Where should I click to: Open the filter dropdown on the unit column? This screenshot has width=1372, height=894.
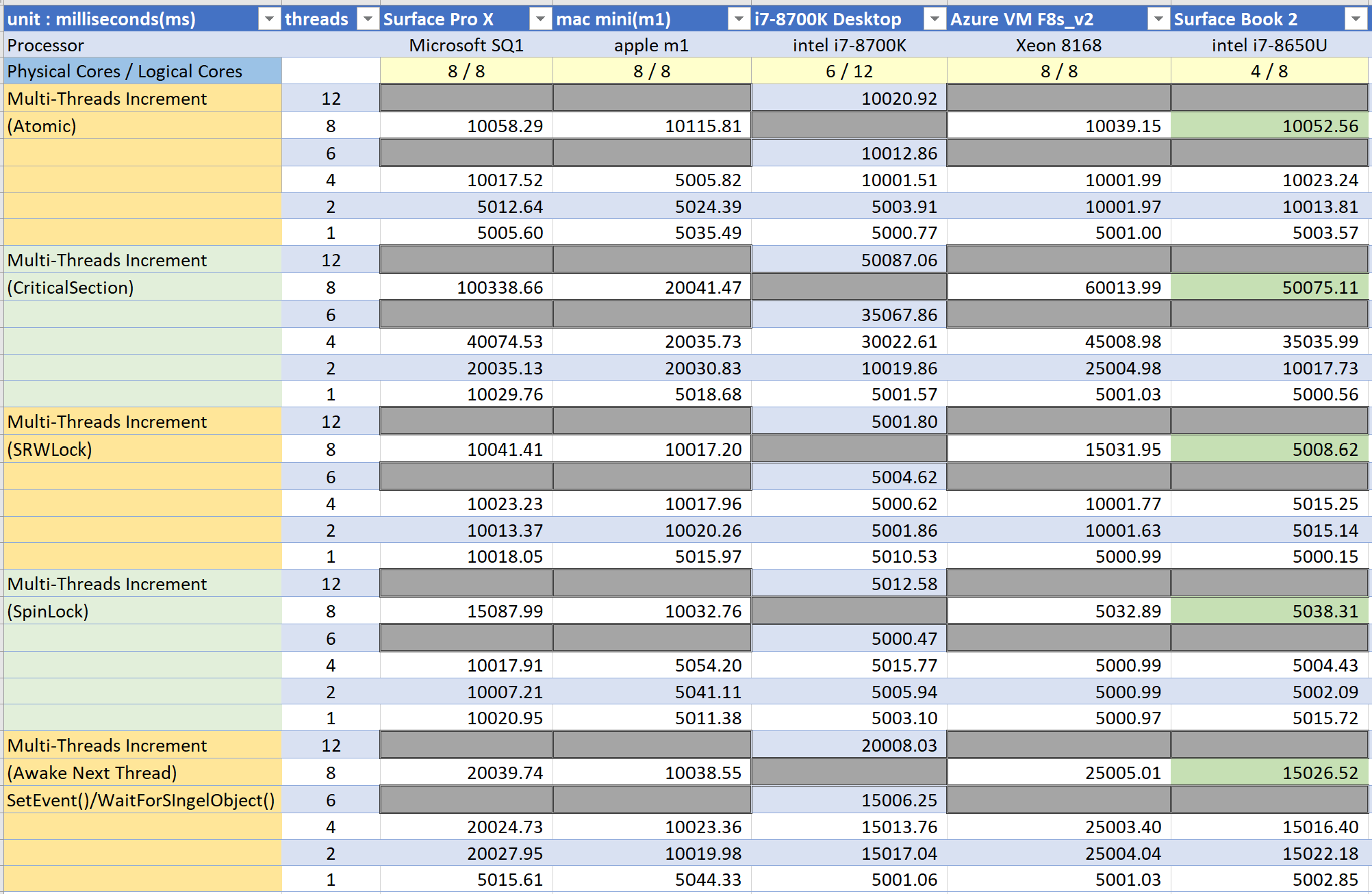coord(269,19)
